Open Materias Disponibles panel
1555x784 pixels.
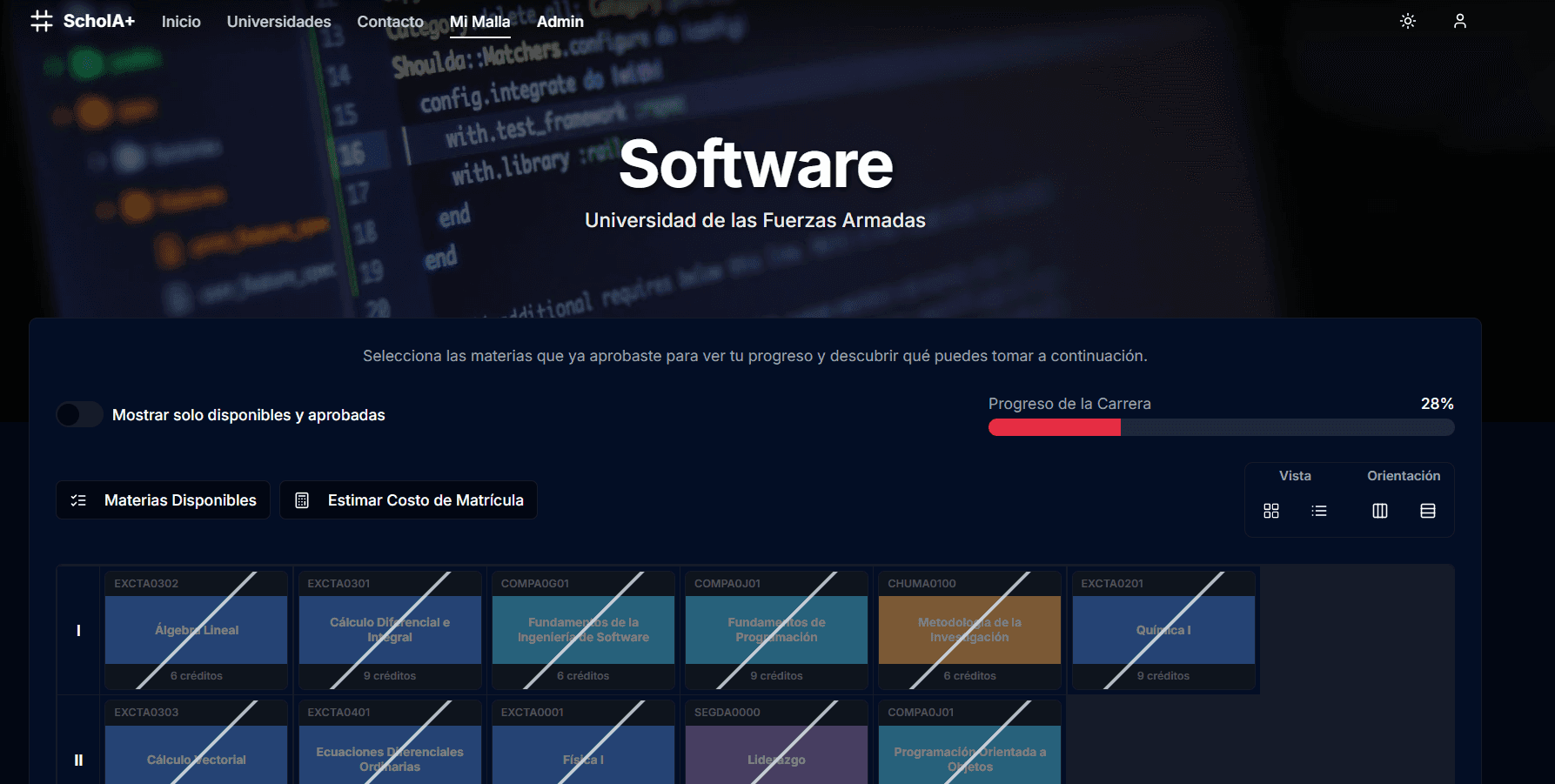[x=164, y=500]
